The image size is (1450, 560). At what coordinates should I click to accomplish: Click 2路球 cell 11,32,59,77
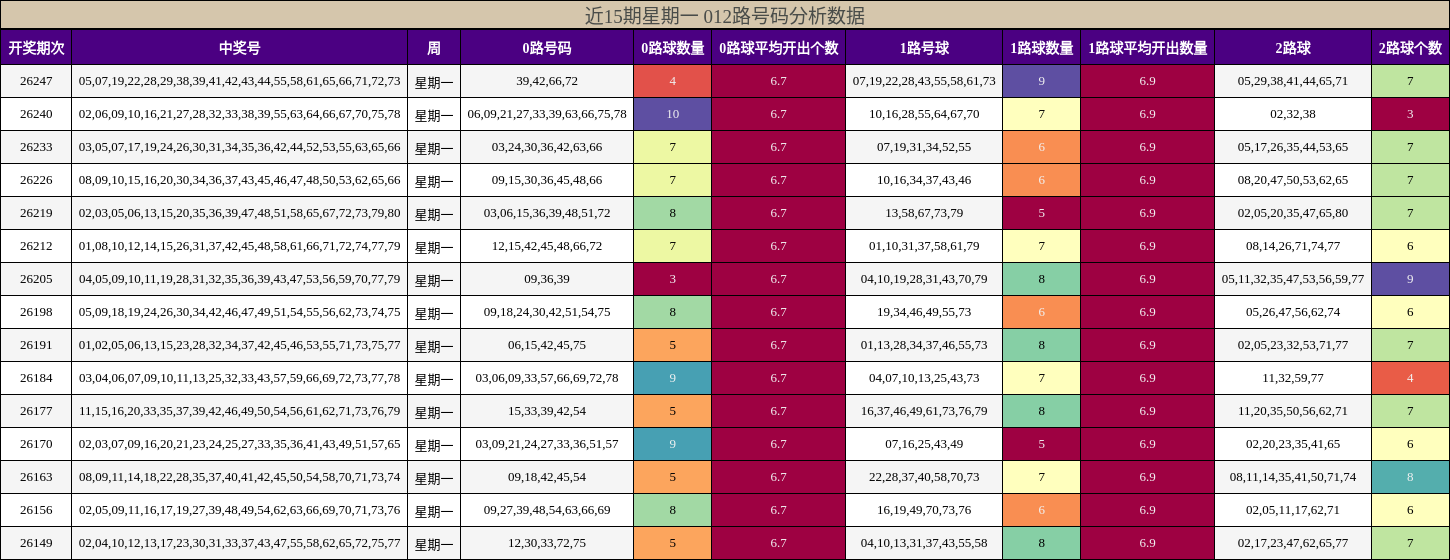(1293, 378)
